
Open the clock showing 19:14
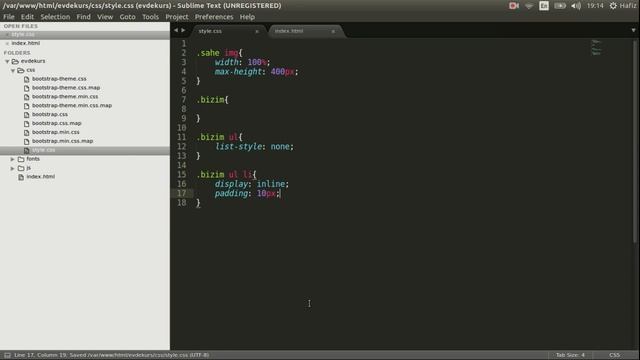595,6
